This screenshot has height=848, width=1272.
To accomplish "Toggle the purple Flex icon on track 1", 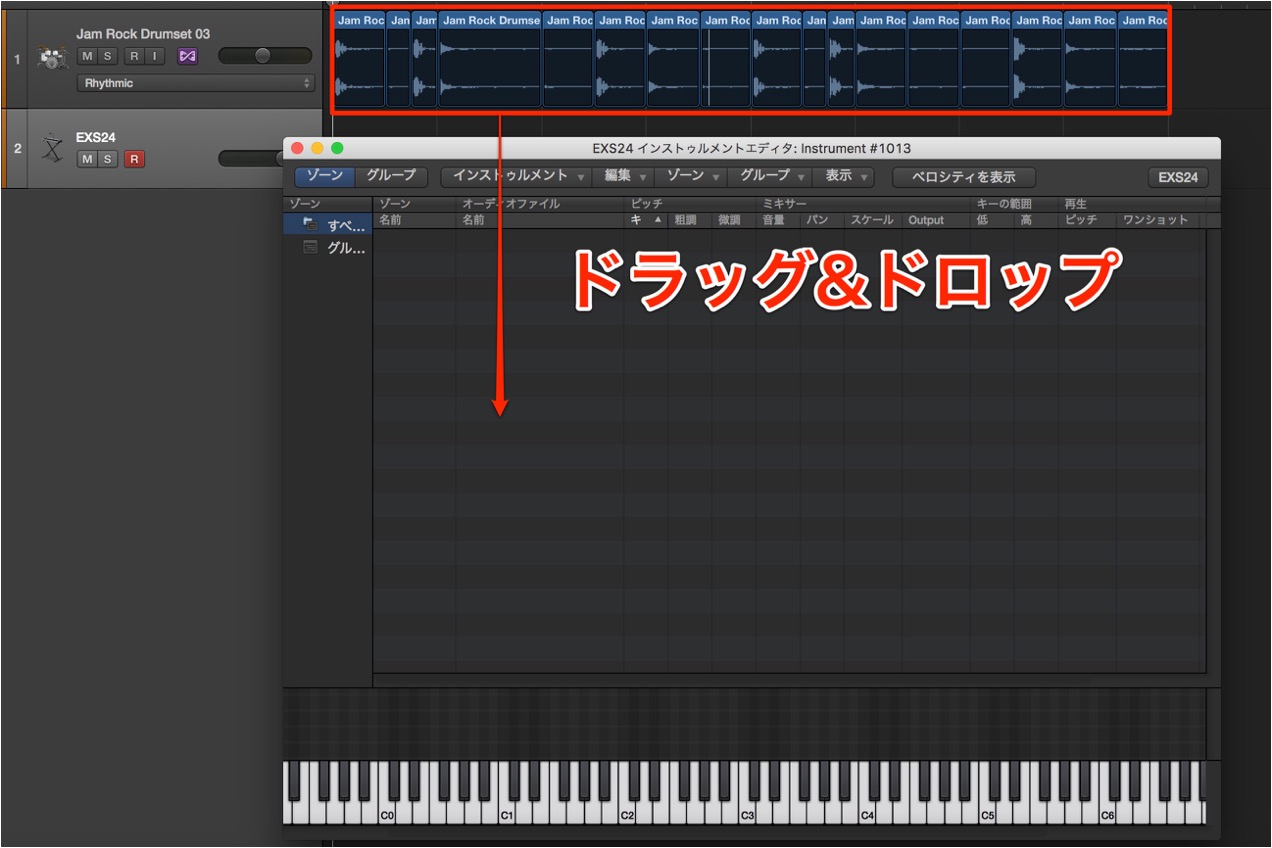I will point(187,56).
